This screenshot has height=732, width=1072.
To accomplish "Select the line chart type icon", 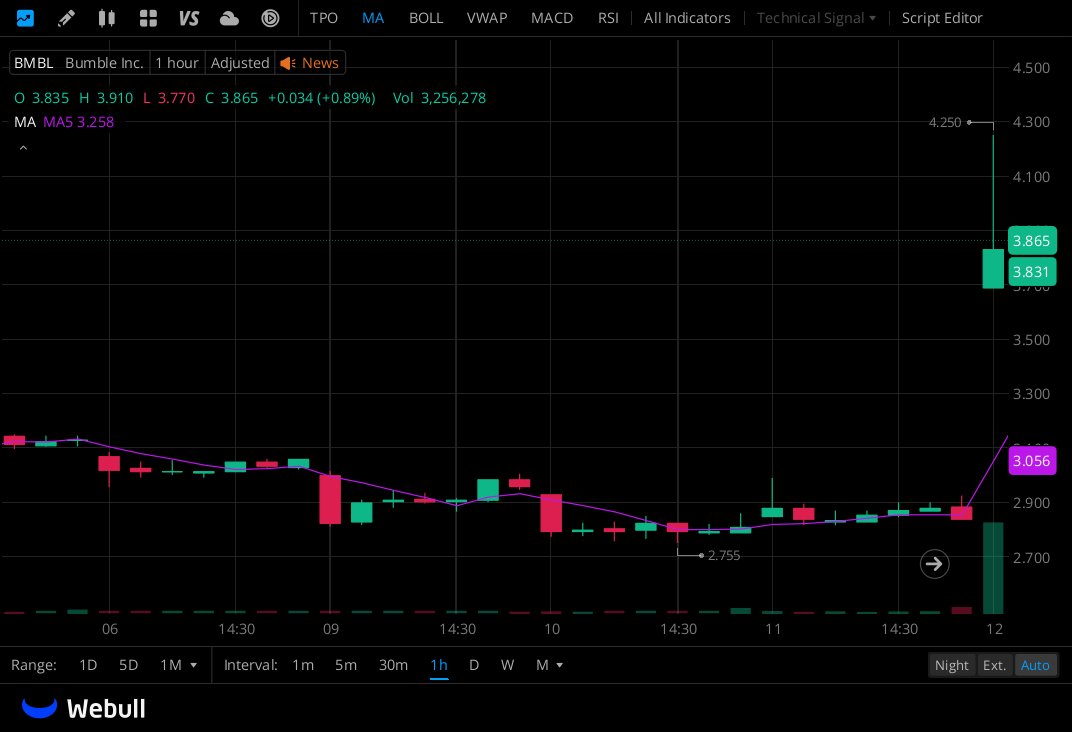I will tap(25, 18).
